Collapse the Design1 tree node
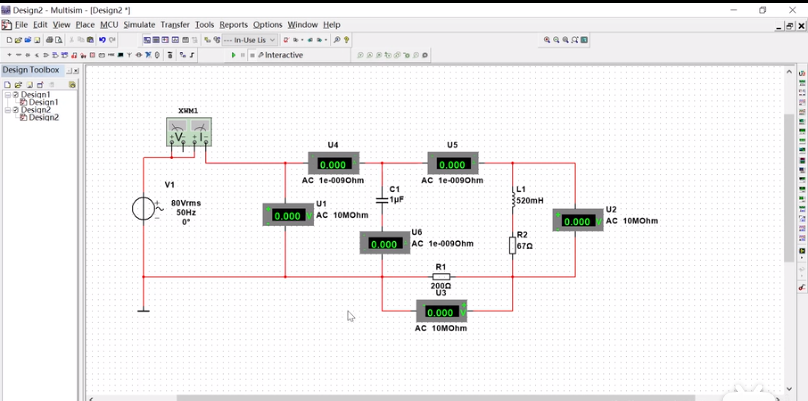Viewport: 808px width, 401px height. pyautogui.click(x=7, y=95)
